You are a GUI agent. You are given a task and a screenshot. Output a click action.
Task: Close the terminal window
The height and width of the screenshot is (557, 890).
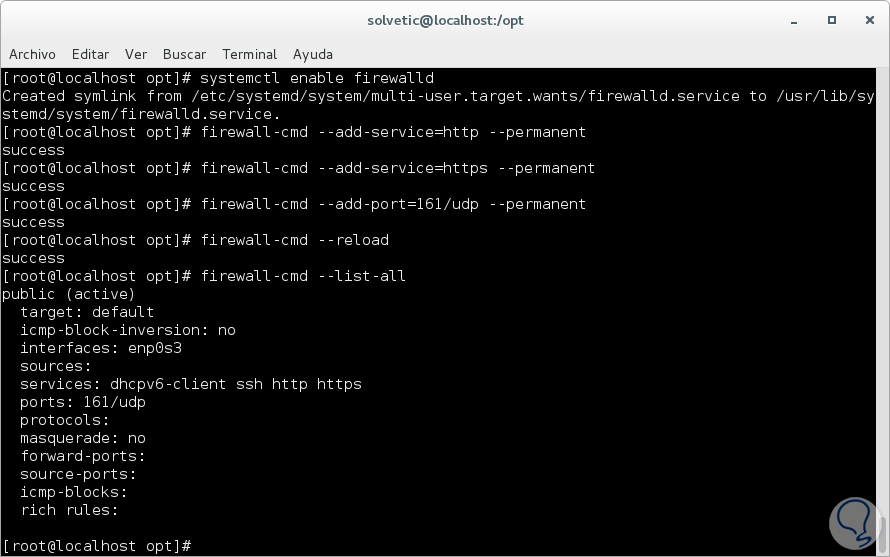point(864,20)
